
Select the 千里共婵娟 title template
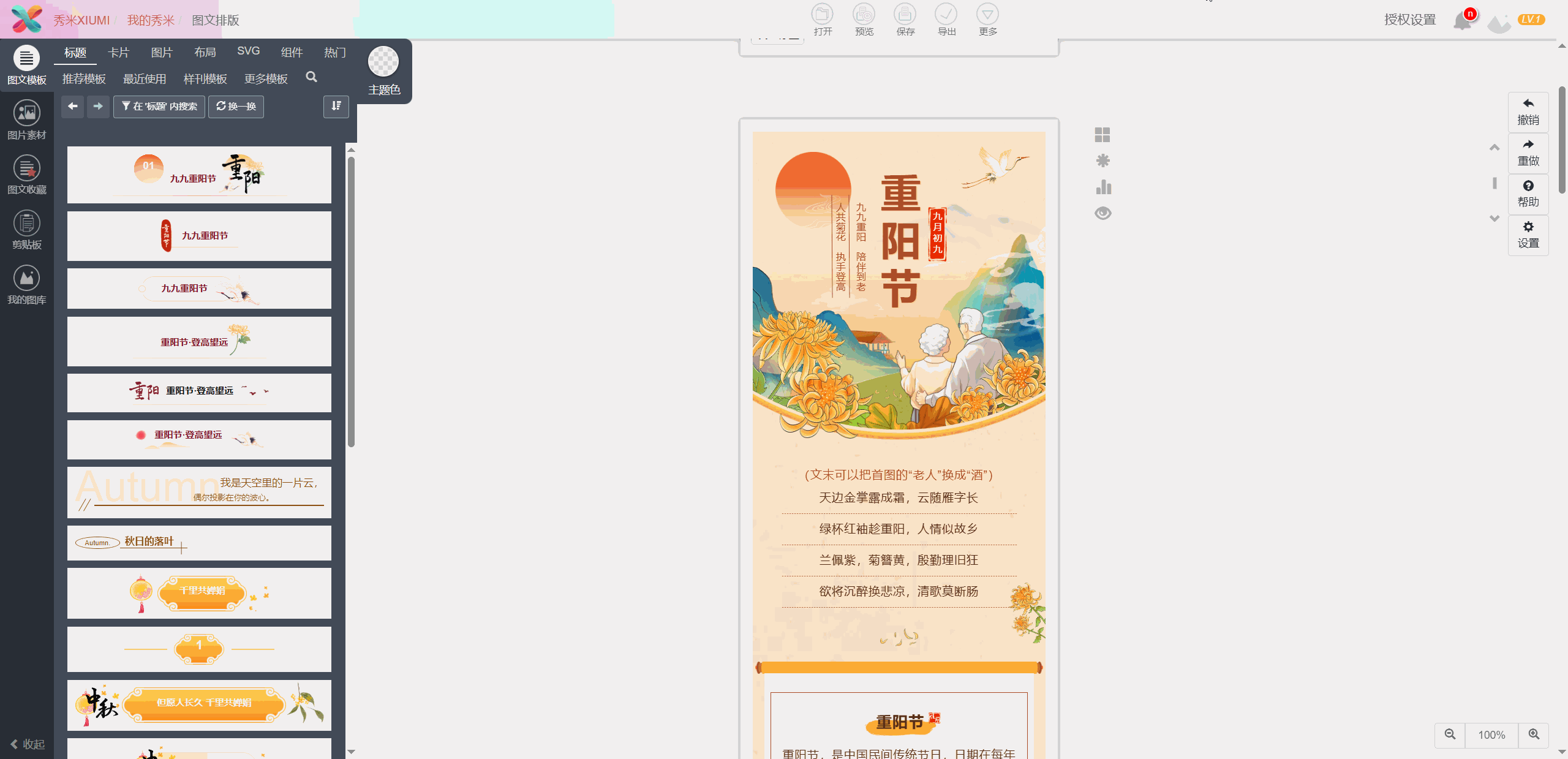tap(199, 593)
